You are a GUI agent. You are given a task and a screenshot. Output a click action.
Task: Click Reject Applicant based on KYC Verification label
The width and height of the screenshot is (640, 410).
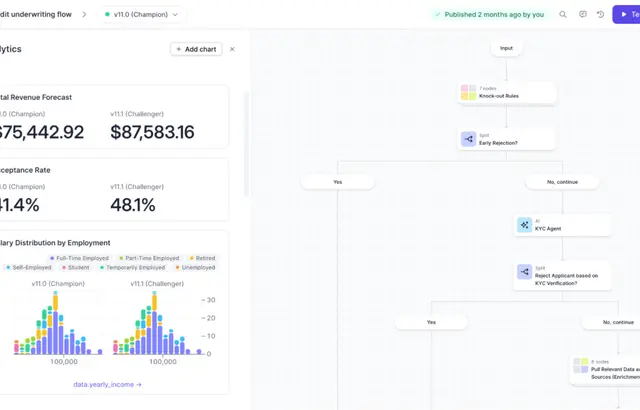click(567, 279)
